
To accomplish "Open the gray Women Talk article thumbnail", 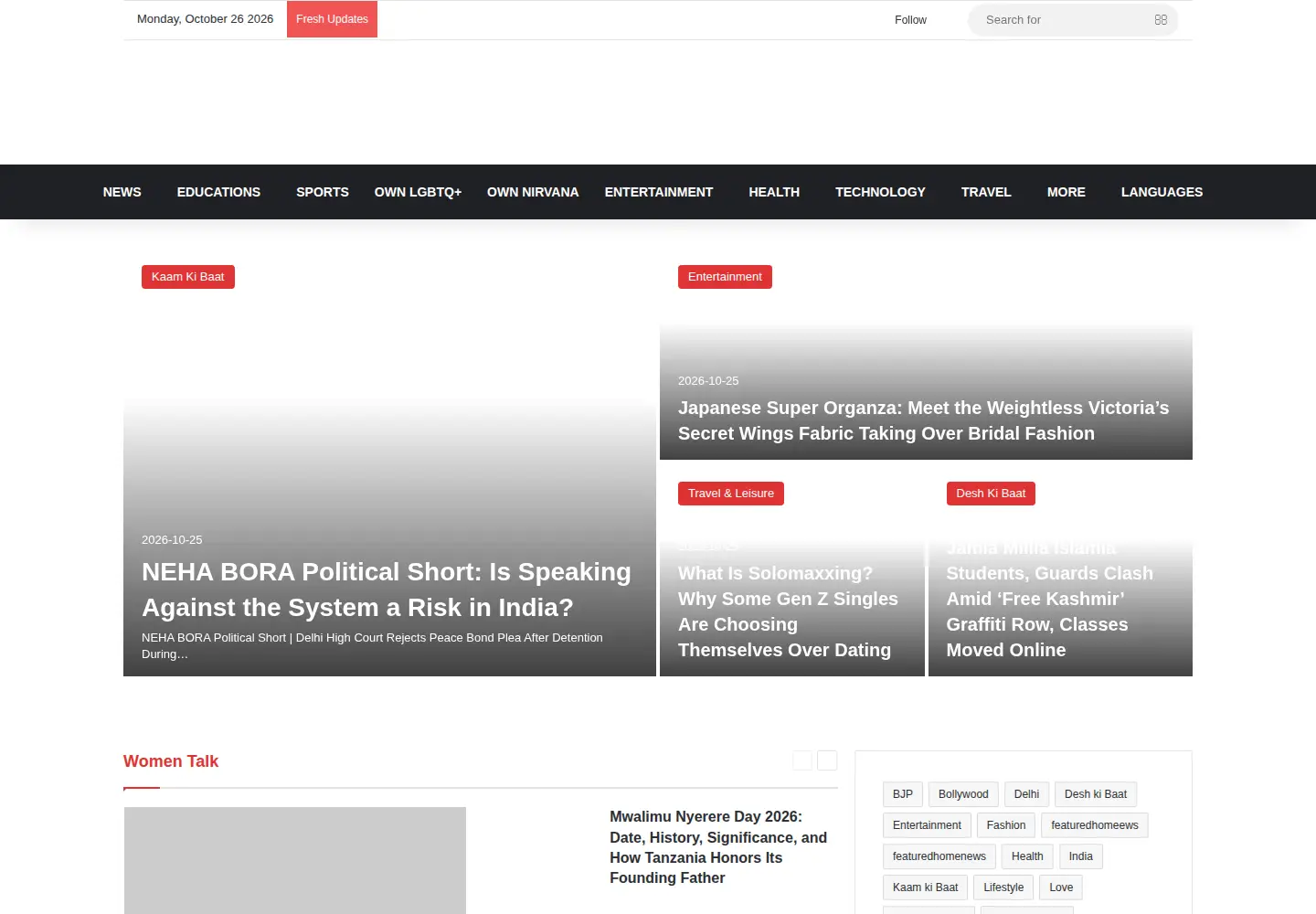I will click(x=295, y=860).
